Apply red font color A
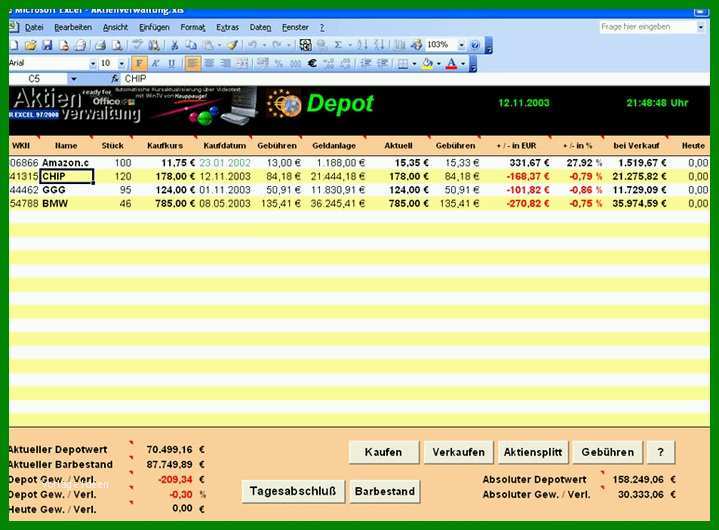719x530 pixels. coord(451,63)
